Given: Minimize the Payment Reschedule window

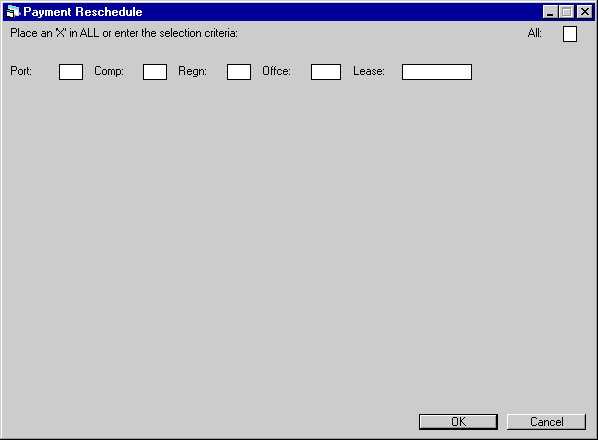Looking at the screenshot, I should click(550, 12).
